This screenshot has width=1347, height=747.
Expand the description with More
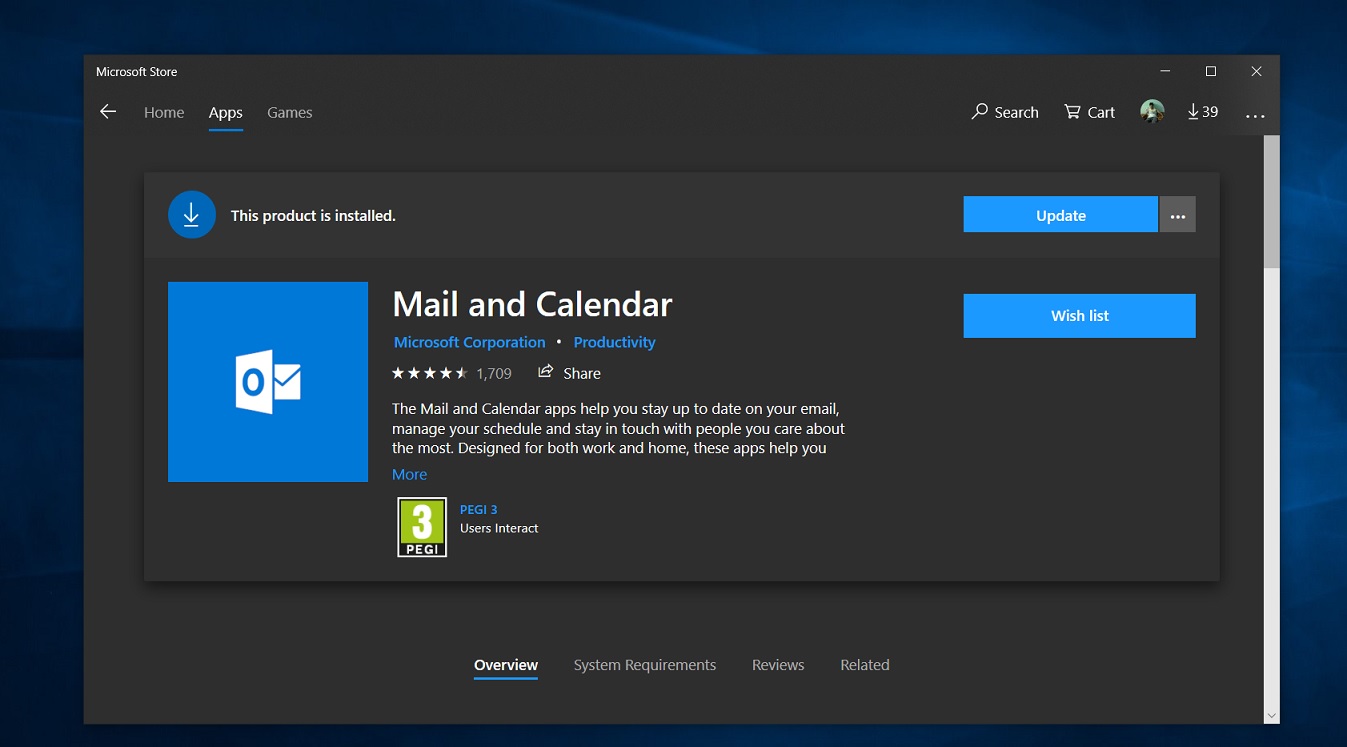[x=409, y=474]
